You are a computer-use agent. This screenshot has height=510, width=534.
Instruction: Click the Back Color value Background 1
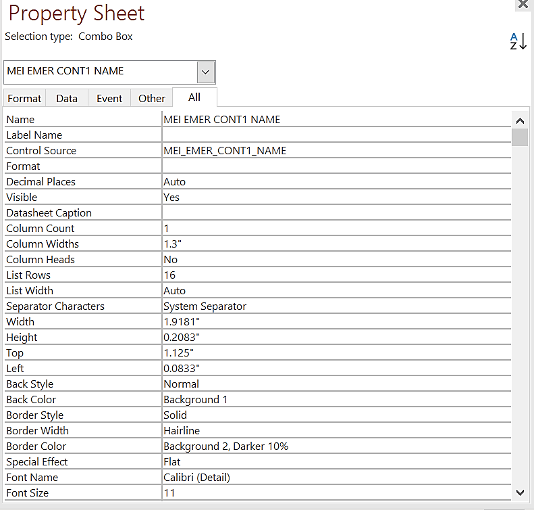[x=336, y=399]
